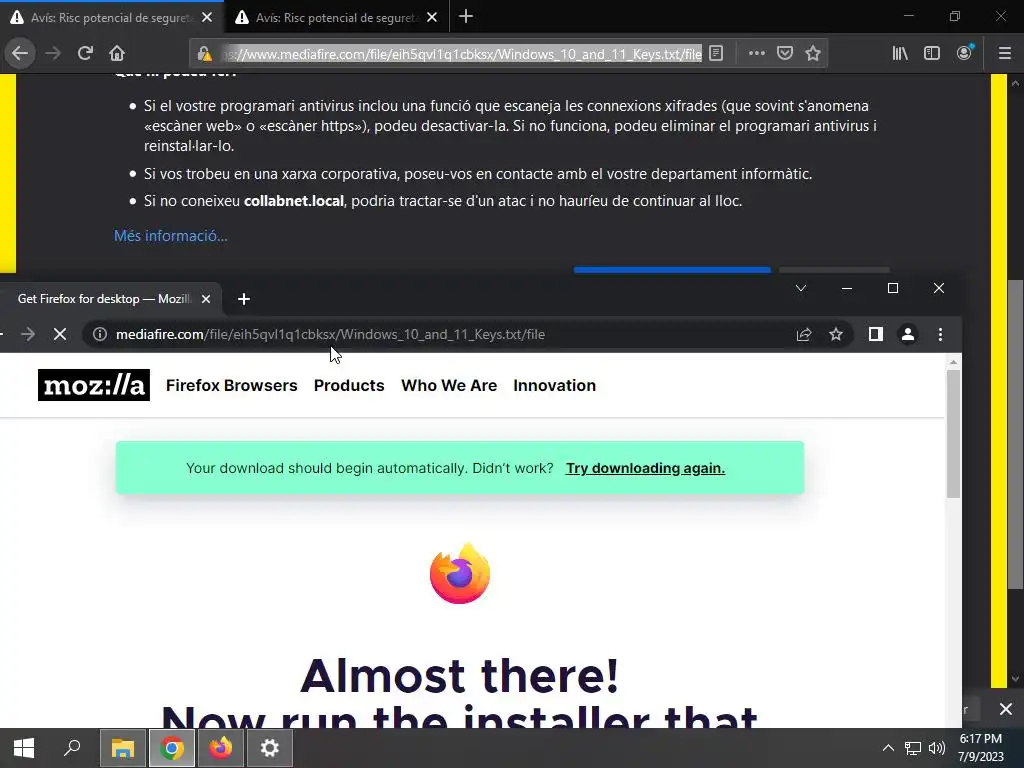Click Try downloading again link
Image resolution: width=1024 pixels, height=768 pixels.
point(645,468)
